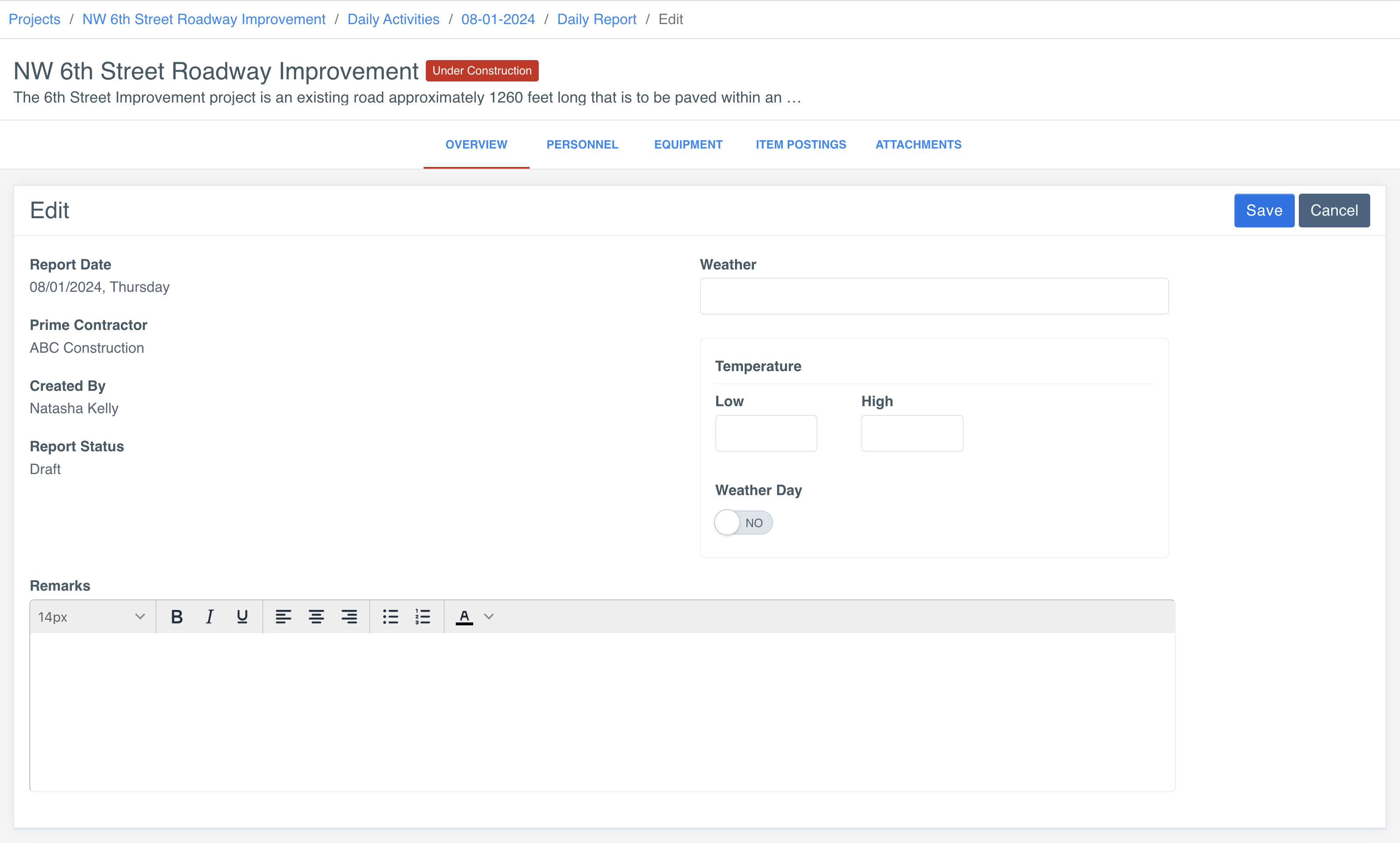Center-align the remarks text
The height and width of the screenshot is (843, 1400).
[316, 617]
